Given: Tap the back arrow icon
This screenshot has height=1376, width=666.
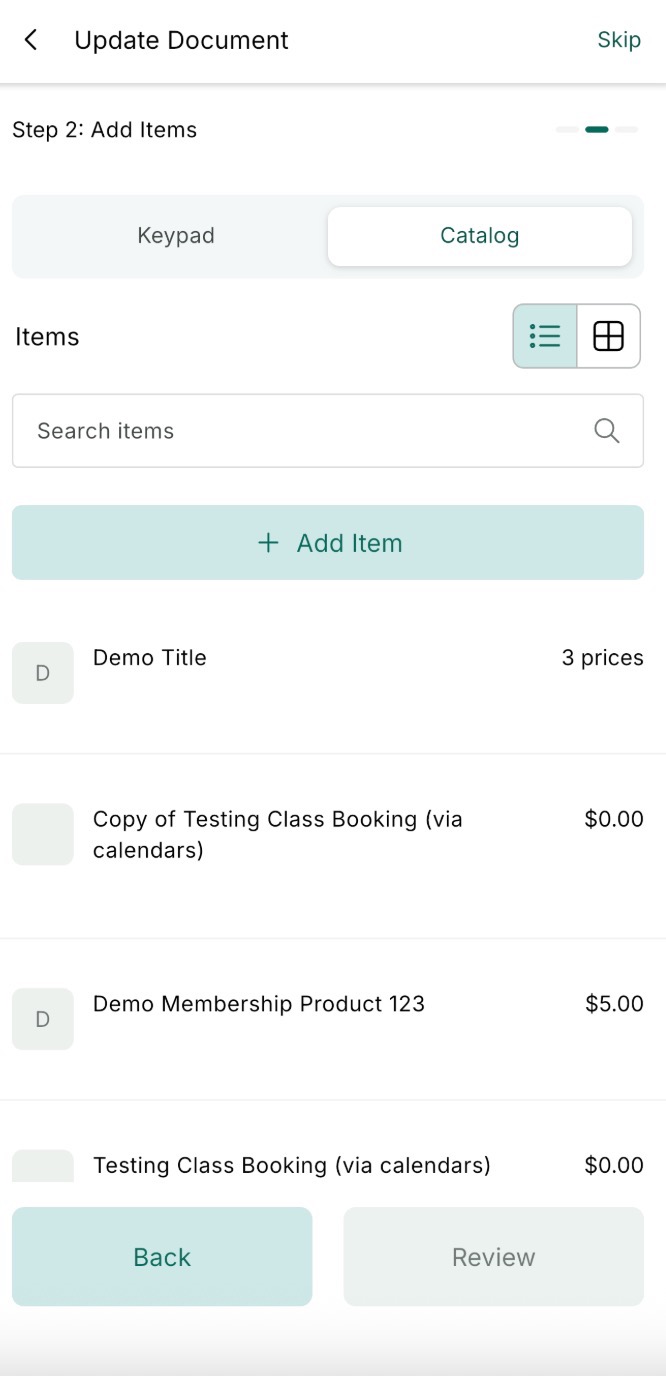Looking at the screenshot, I should click(x=31, y=40).
